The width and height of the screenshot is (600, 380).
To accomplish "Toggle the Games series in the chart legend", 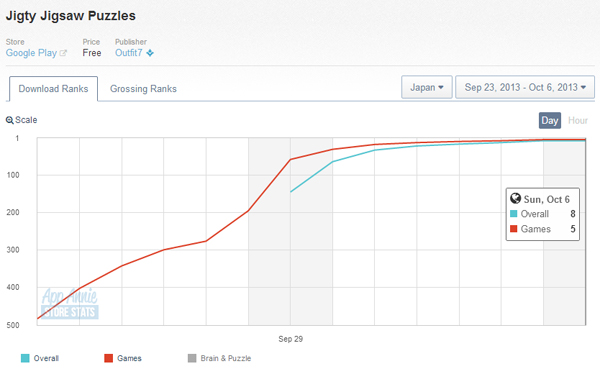I will (x=123, y=358).
